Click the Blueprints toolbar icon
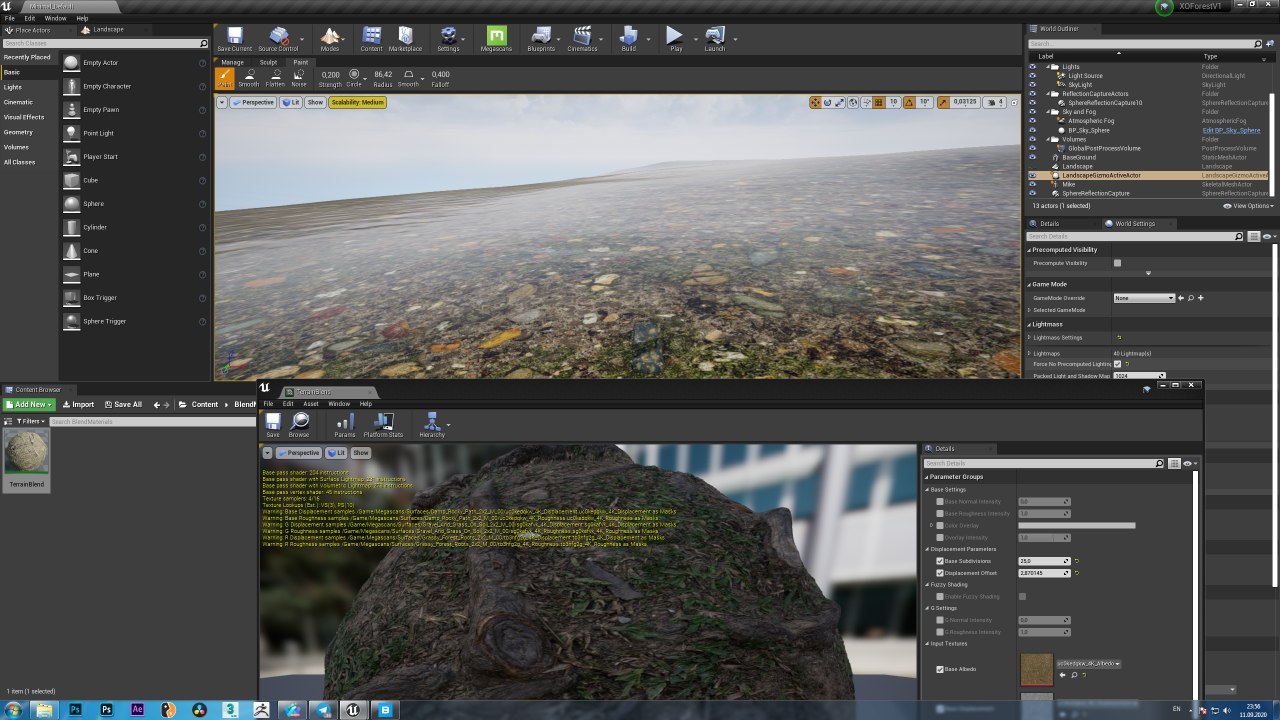This screenshot has width=1280, height=720. 541,39
